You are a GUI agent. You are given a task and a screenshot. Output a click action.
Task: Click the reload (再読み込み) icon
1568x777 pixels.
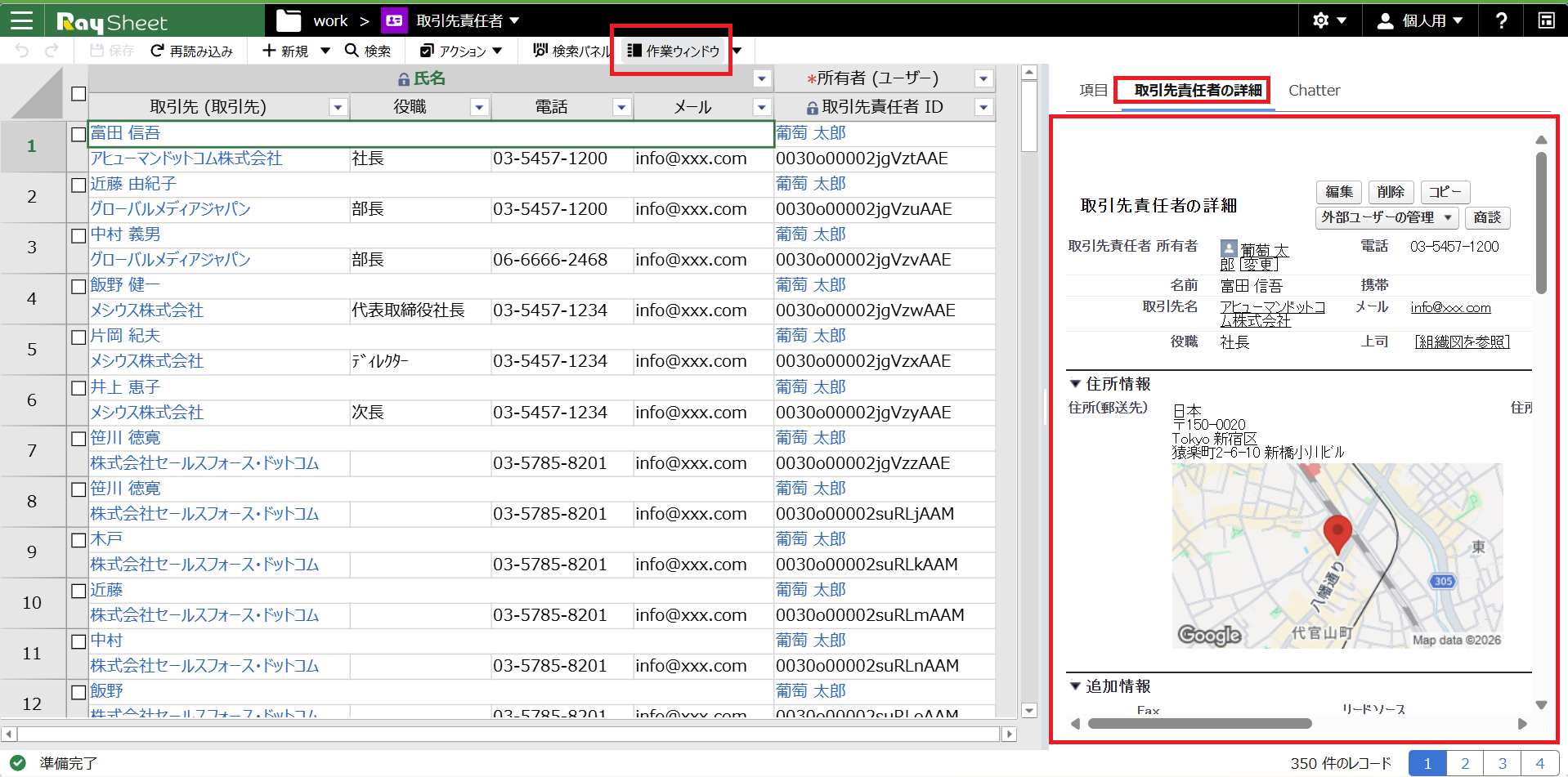tap(158, 51)
